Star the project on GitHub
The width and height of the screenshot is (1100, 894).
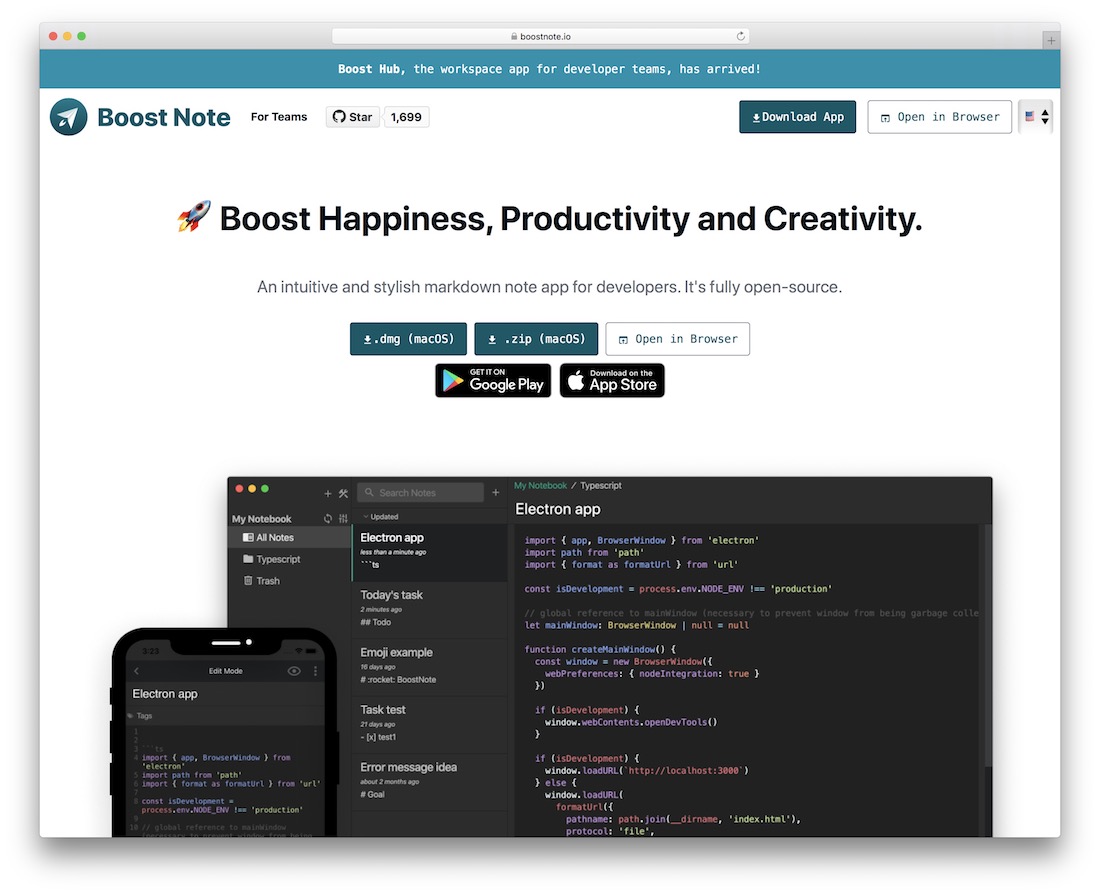(352, 116)
